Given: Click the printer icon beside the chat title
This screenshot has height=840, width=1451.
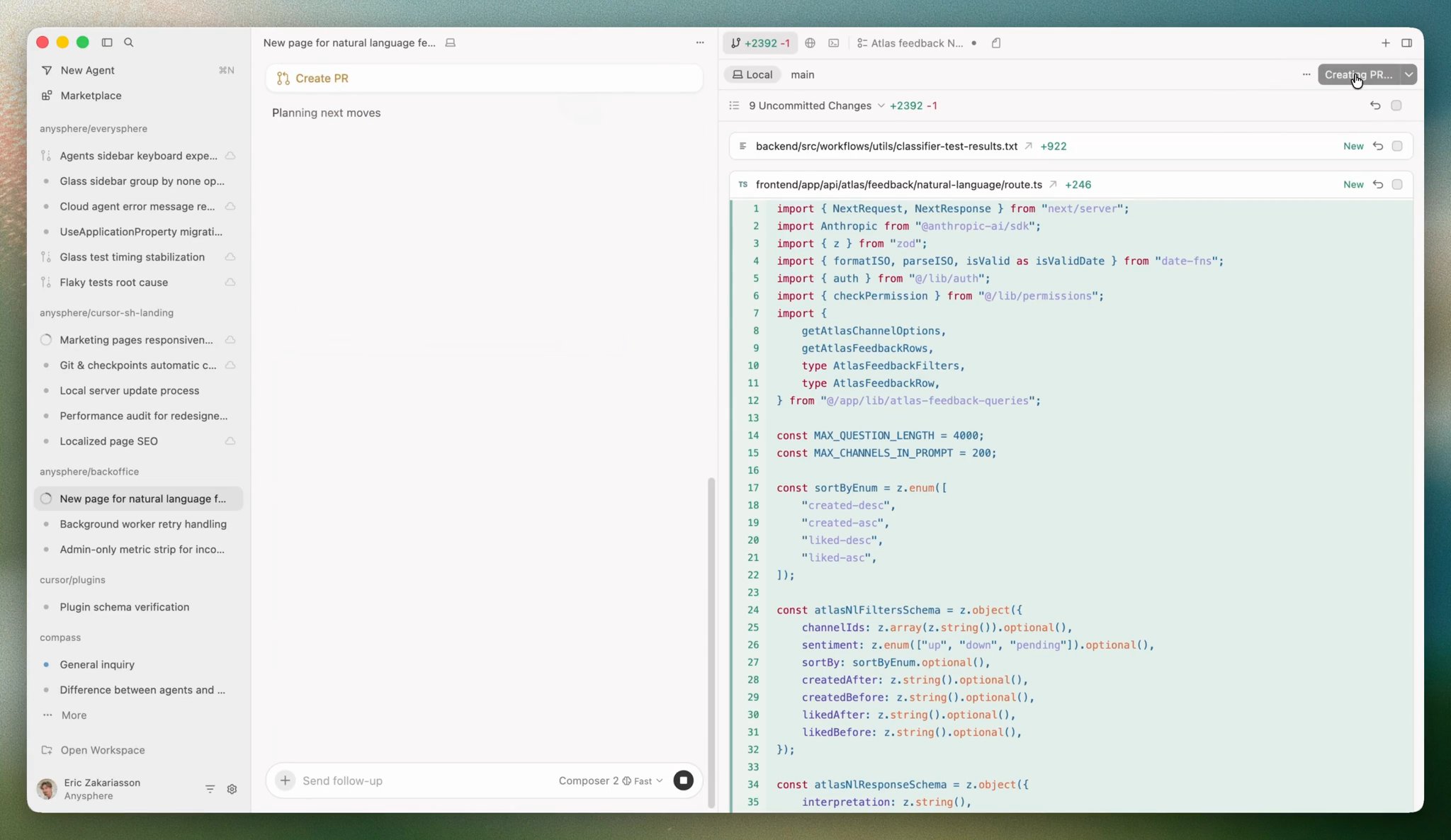Looking at the screenshot, I should (449, 42).
